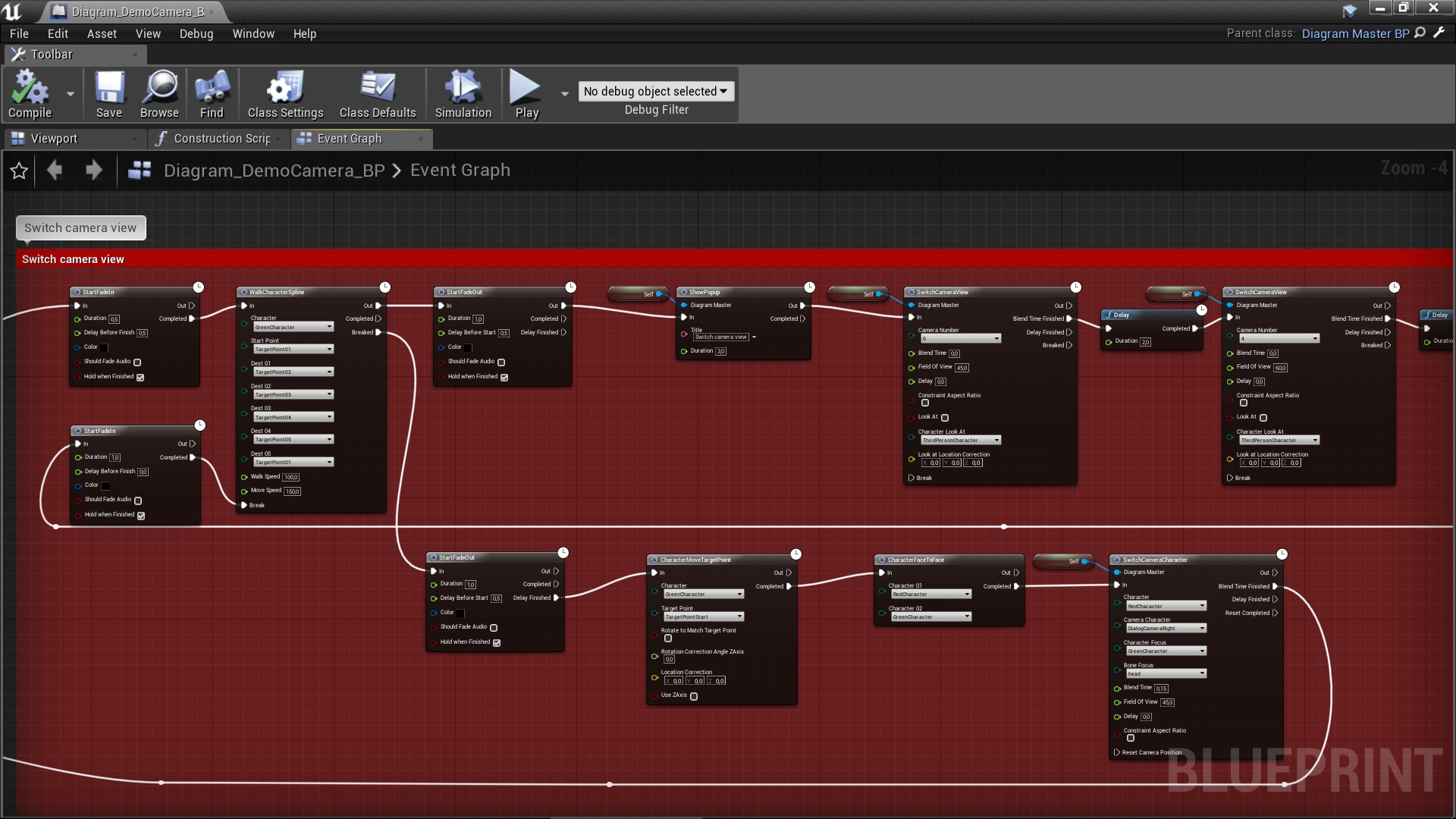Enable Use ZAxis on CharacterMoveTargetPoint node
Viewport: 1456px width, 819px height.
[694, 696]
